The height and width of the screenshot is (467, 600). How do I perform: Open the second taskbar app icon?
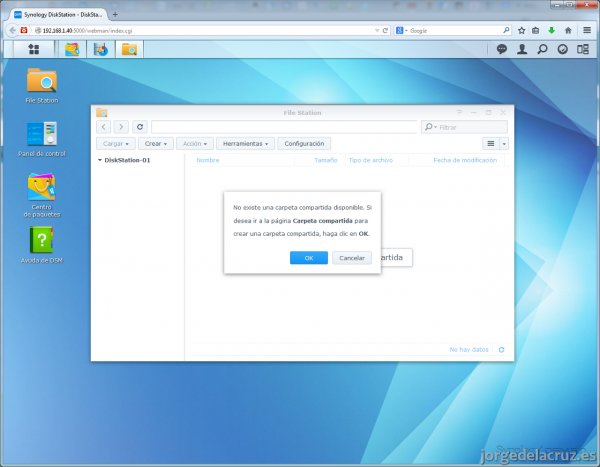[x=101, y=49]
